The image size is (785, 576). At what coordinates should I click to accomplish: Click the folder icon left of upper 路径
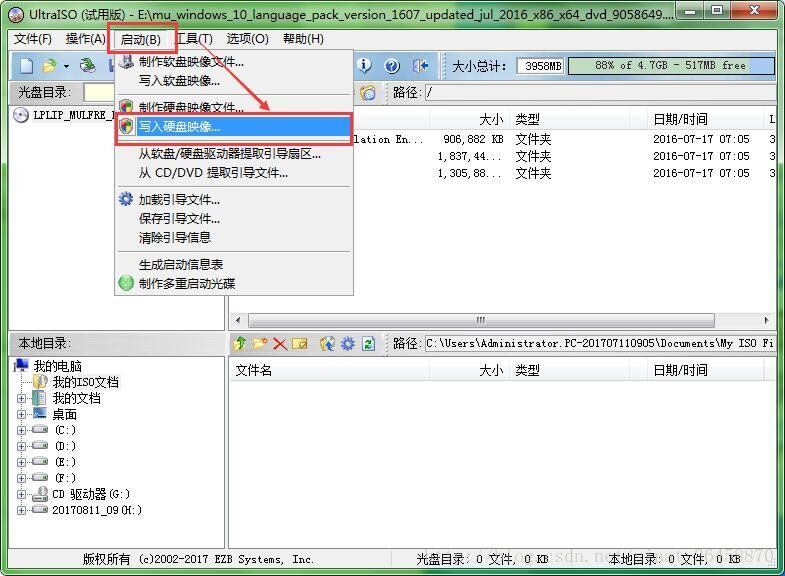click(x=368, y=92)
